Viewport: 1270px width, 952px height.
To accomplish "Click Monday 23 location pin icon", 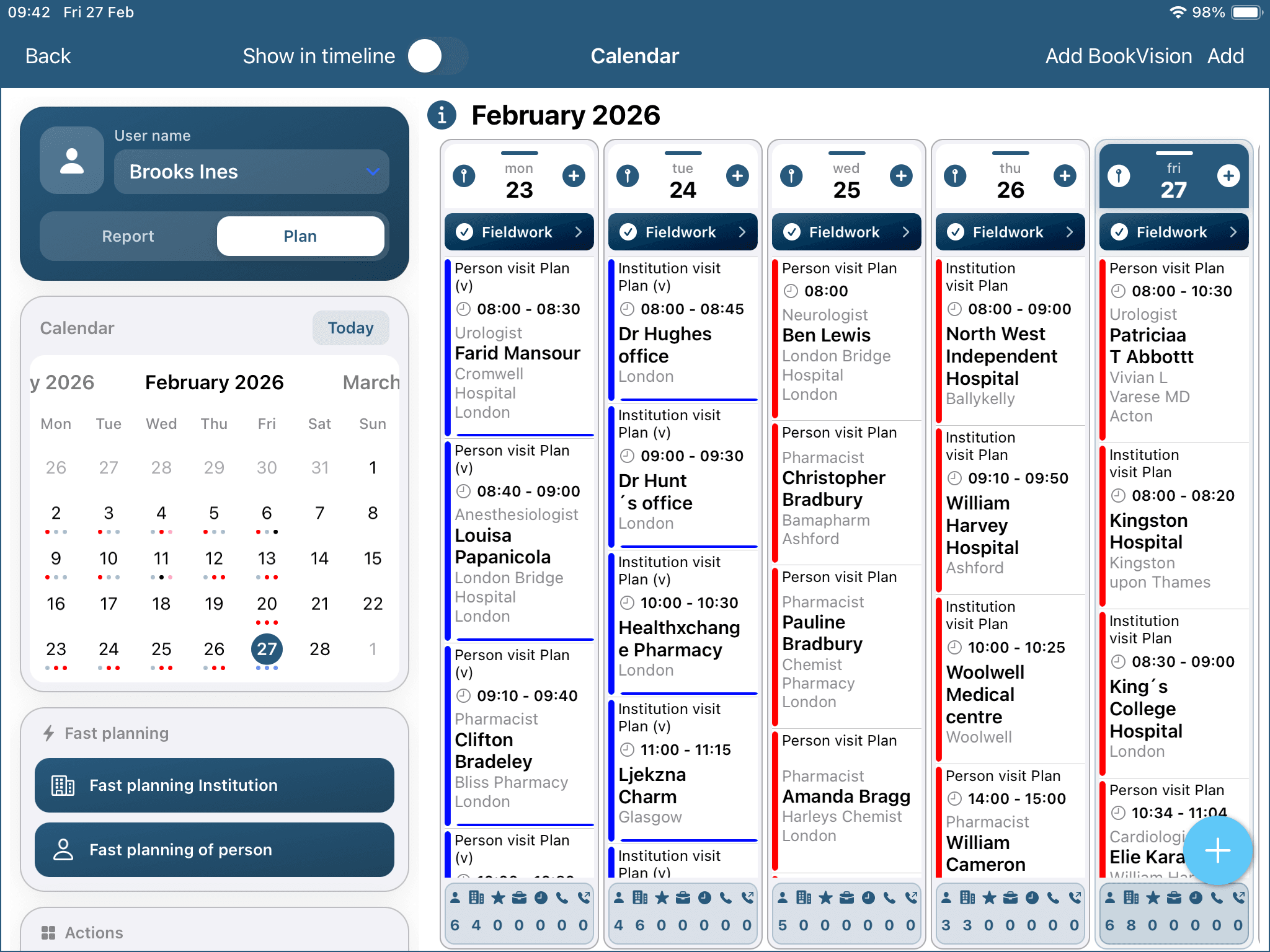I will click(x=464, y=176).
